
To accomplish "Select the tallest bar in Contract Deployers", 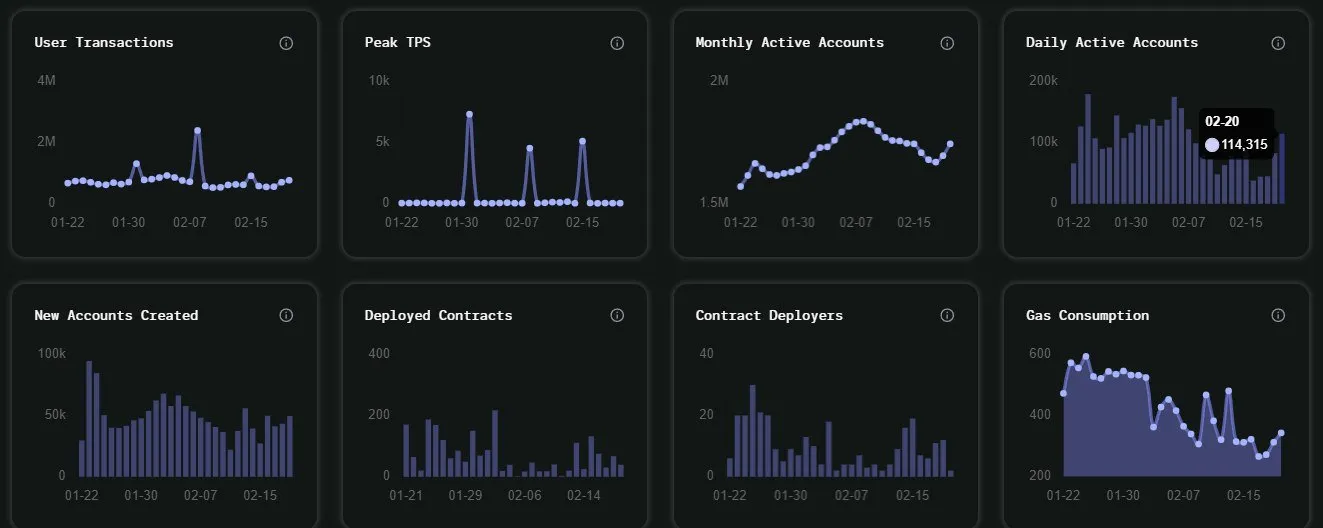I will coord(753,430).
